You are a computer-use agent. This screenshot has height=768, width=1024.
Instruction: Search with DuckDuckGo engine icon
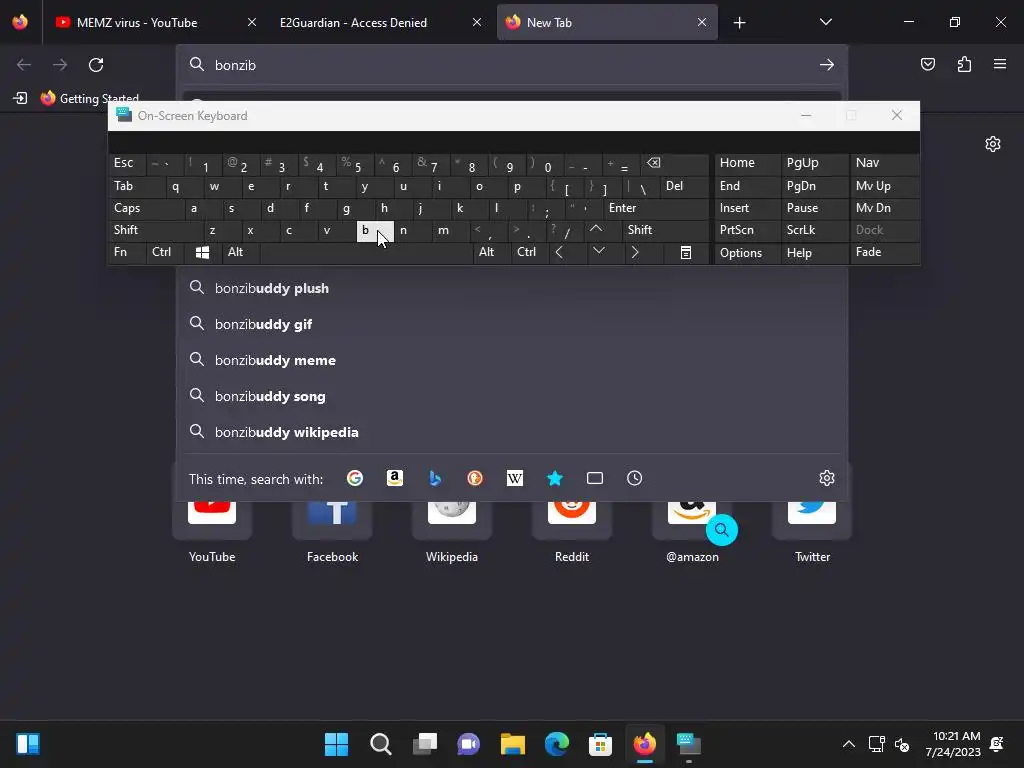tap(475, 479)
